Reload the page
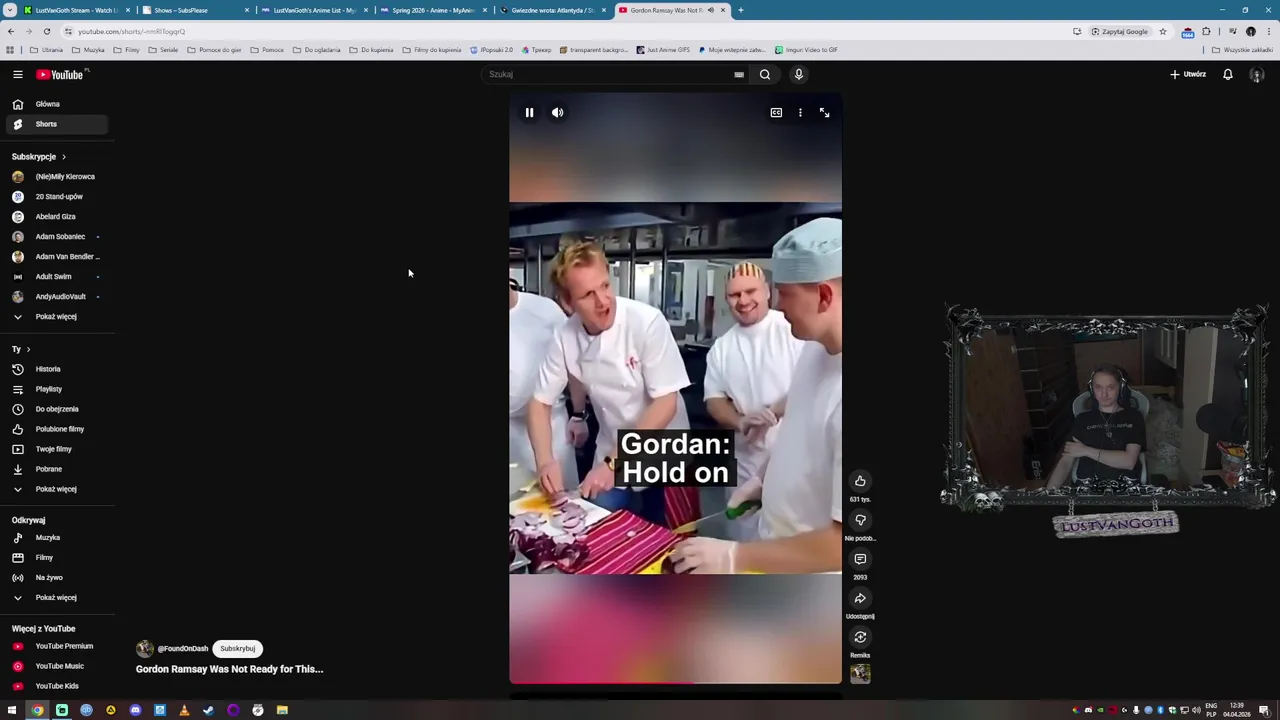The height and width of the screenshot is (720, 1280). click(x=46, y=31)
